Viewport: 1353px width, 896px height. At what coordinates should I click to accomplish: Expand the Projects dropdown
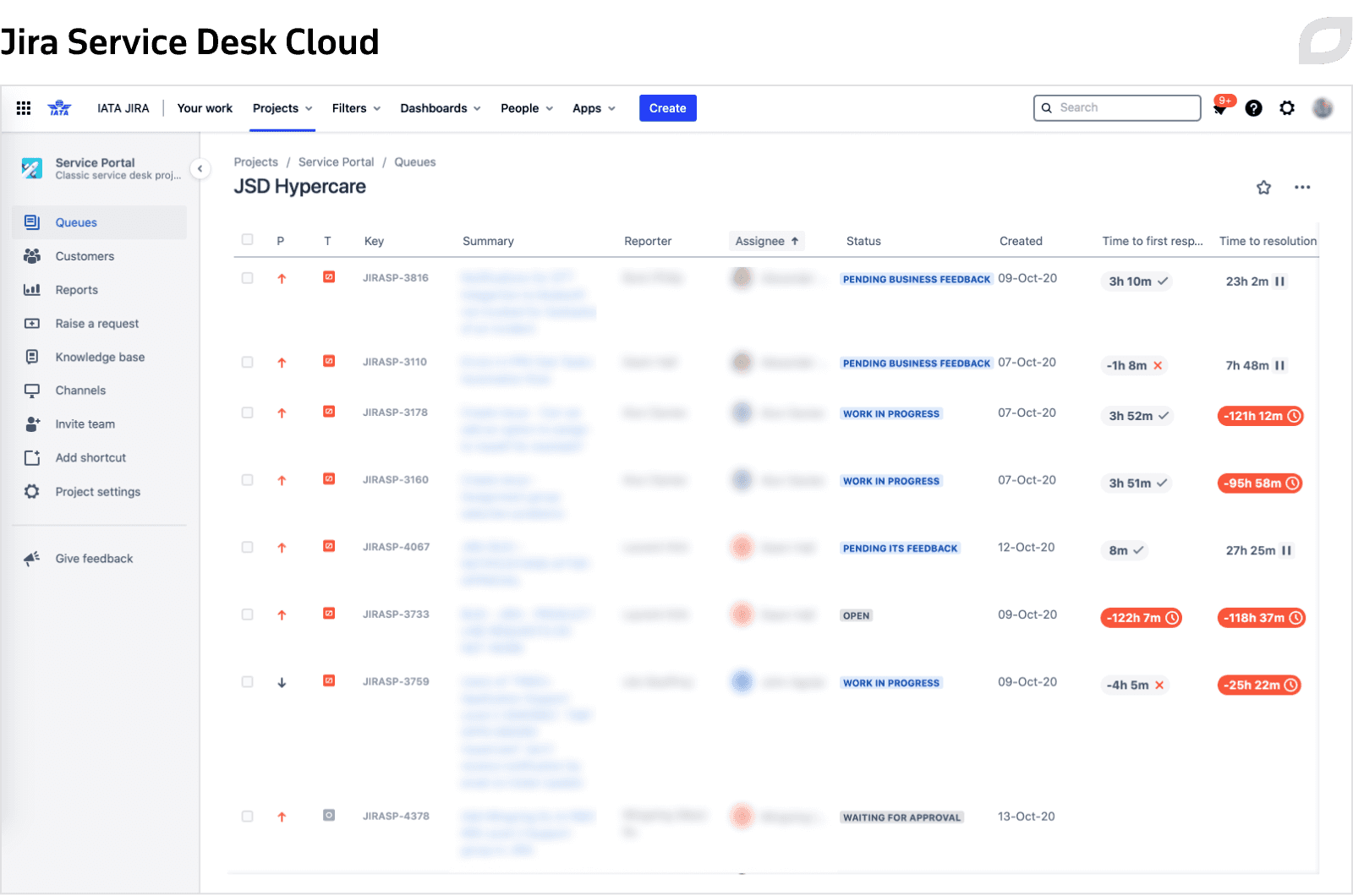(282, 108)
